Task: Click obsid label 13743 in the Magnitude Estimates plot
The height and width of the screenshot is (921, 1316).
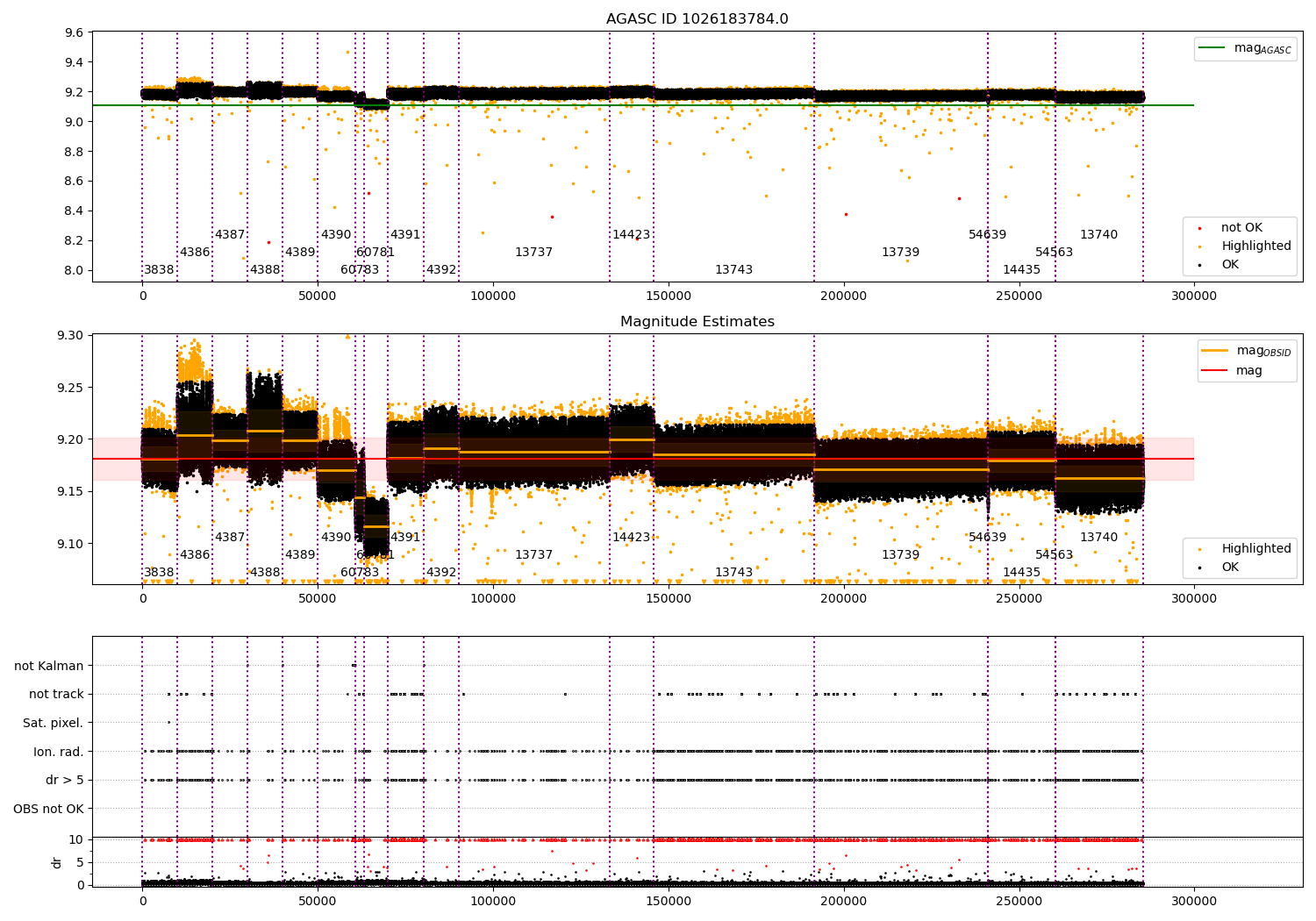Action: coord(733,572)
